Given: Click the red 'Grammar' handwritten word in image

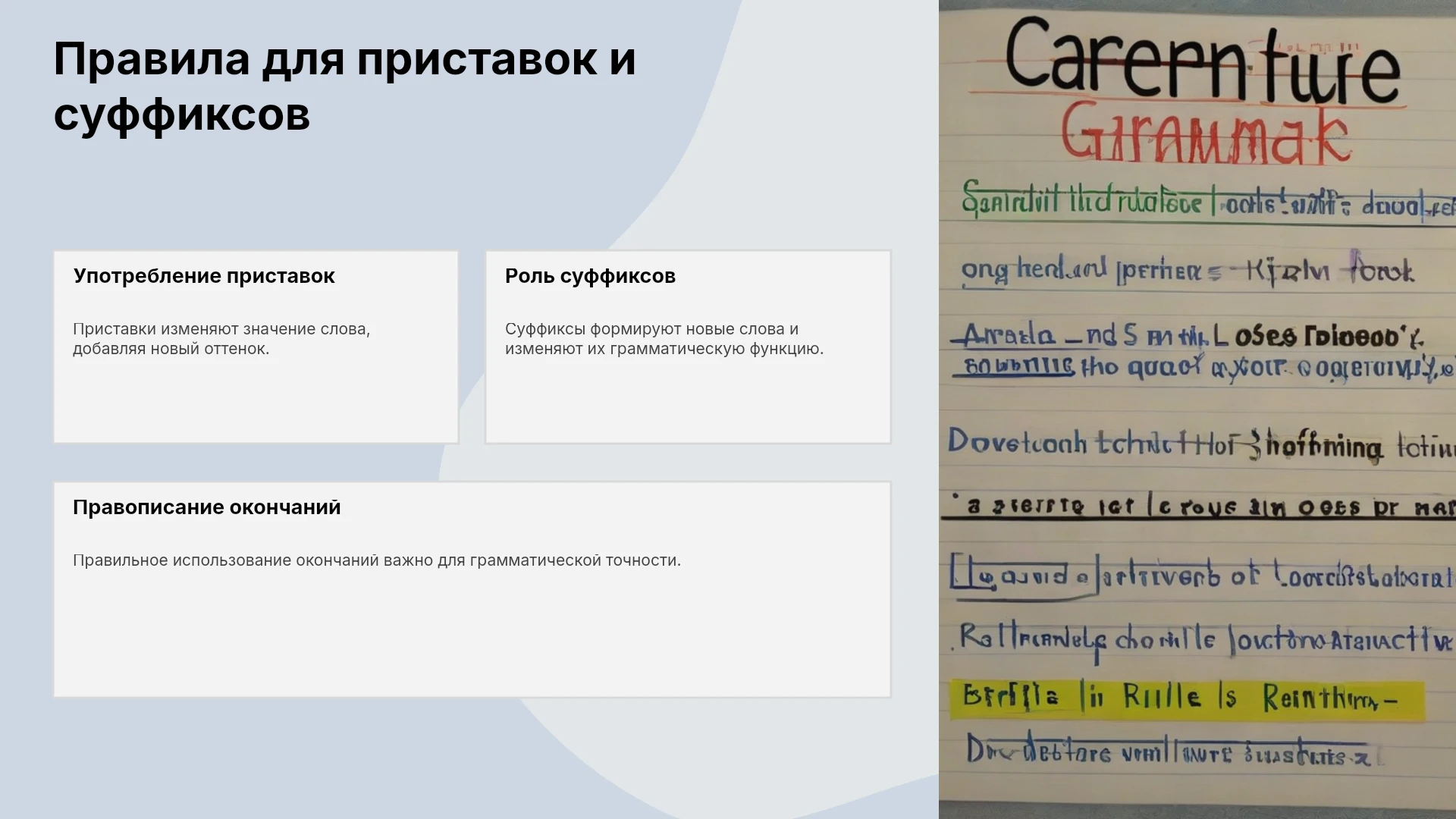Looking at the screenshot, I should [1206, 135].
